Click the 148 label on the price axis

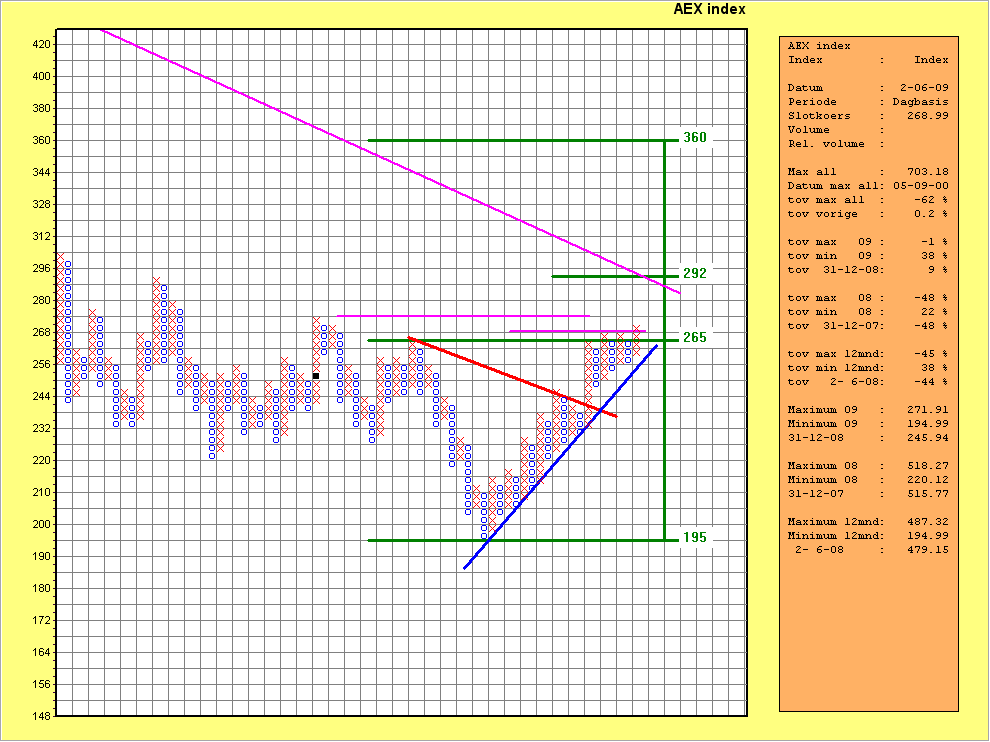[41, 716]
